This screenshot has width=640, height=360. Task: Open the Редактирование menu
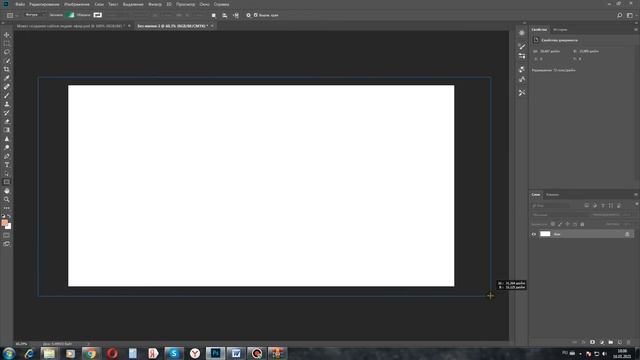tap(44, 4)
